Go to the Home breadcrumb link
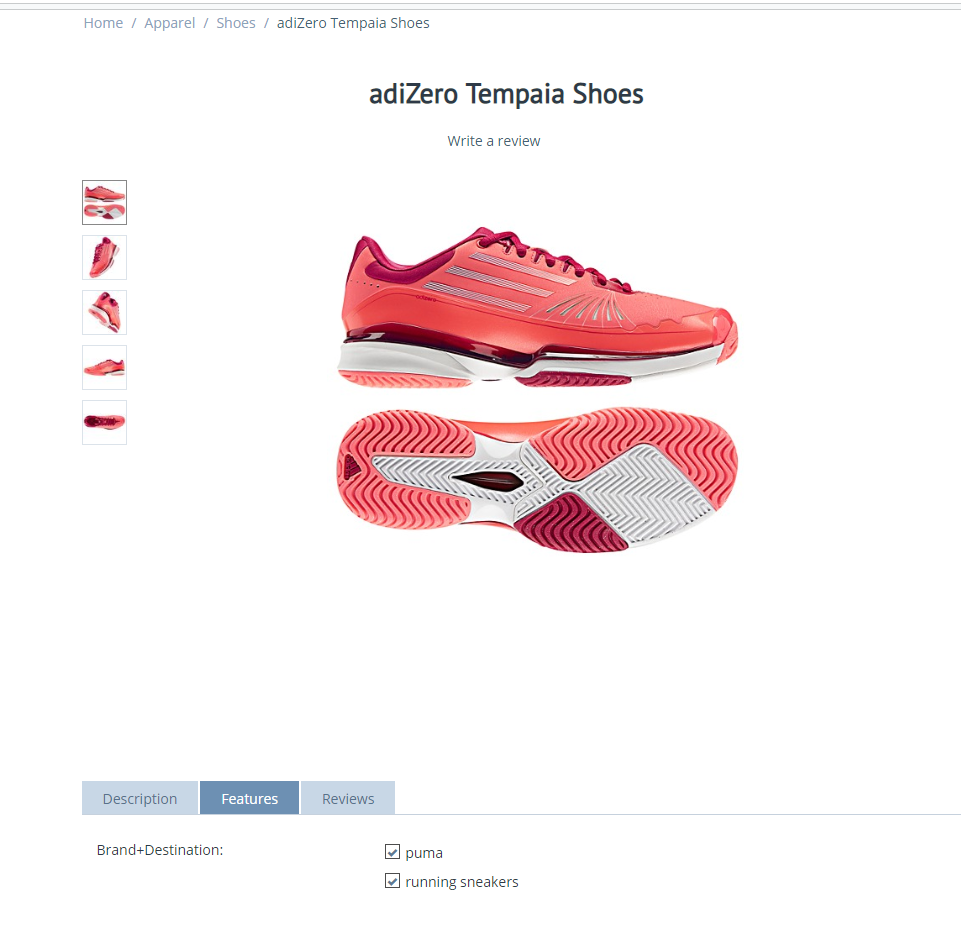The width and height of the screenshot is (961, 950). tap(103, 23)
